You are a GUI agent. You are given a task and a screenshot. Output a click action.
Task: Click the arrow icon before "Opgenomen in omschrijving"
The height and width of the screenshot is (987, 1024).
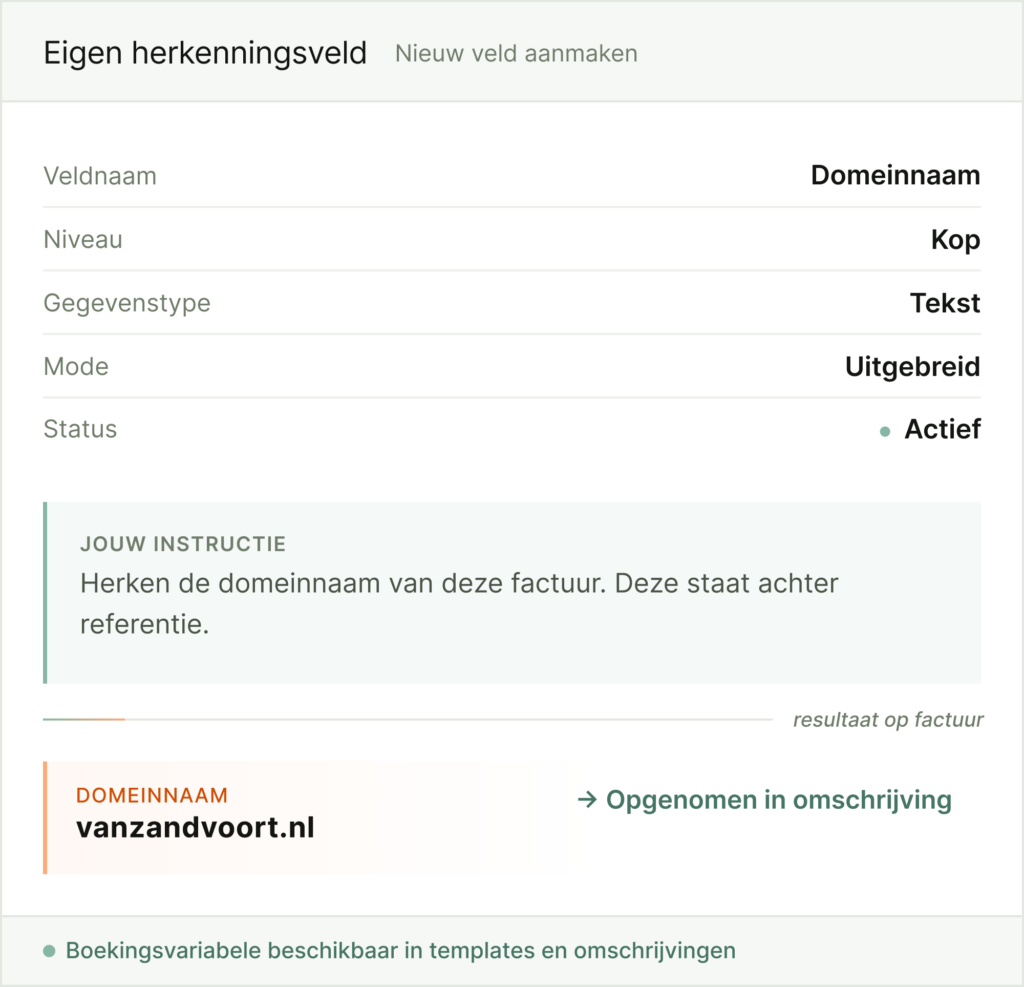[x=587, y=800]
